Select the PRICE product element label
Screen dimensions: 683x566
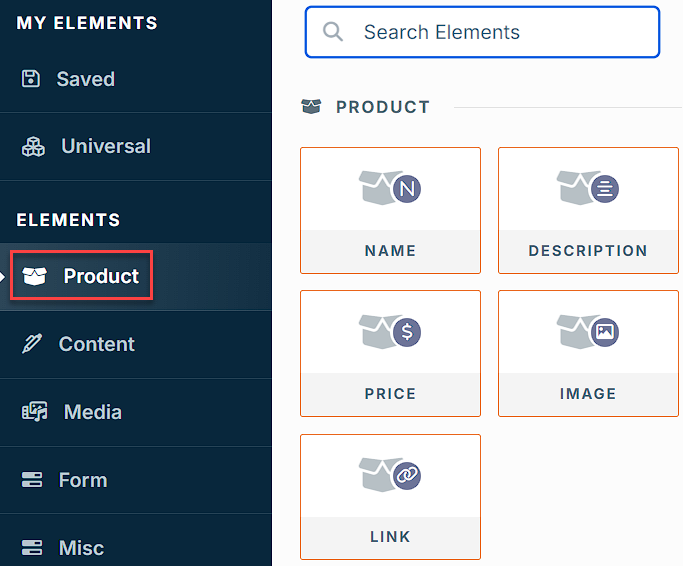point(390,394)
